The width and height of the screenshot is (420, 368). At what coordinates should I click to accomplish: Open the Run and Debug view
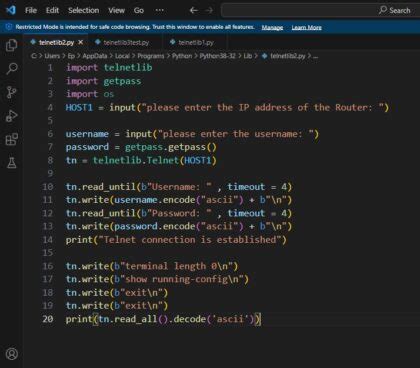tap(12, 116)
